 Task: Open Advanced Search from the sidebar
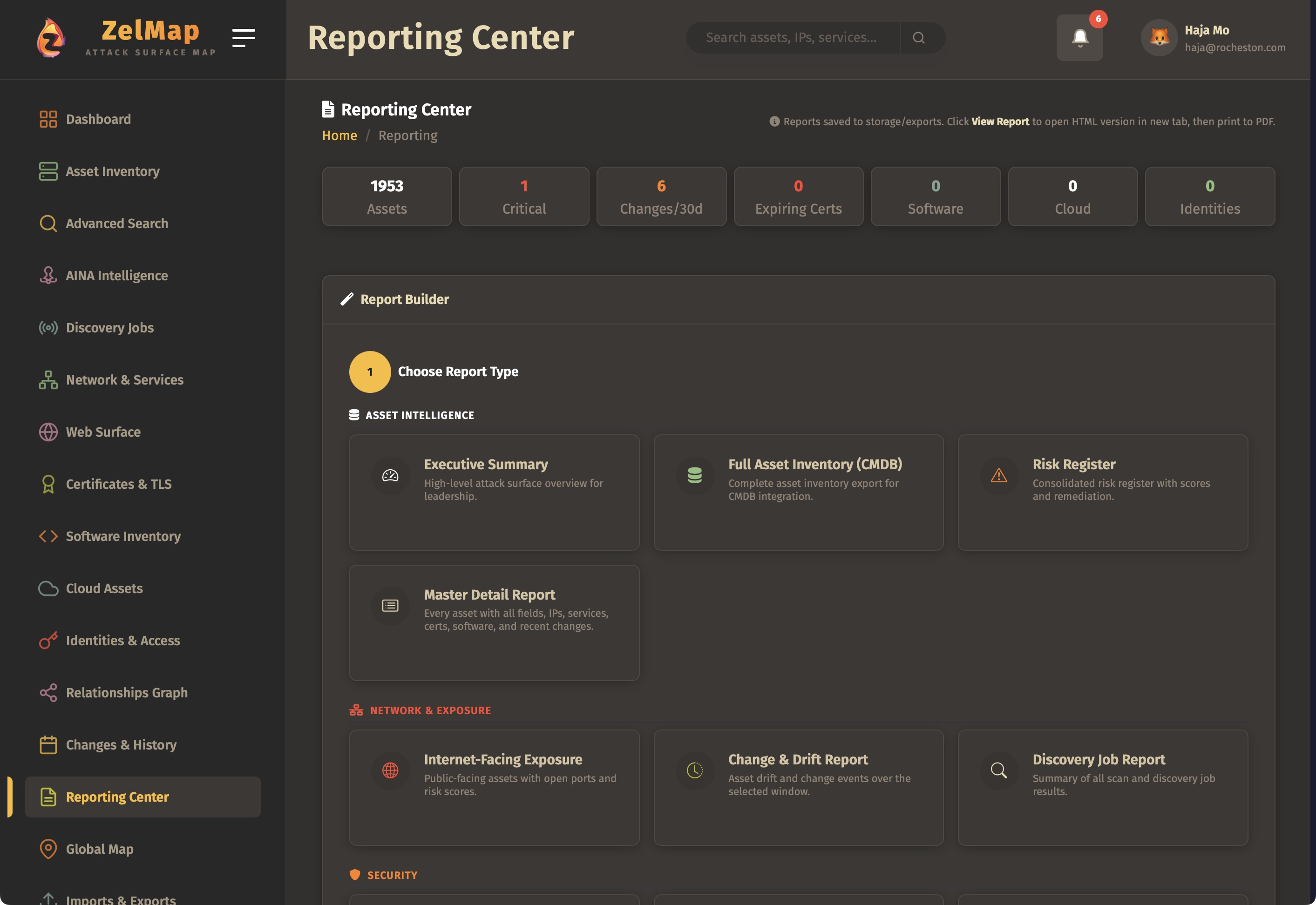pyautogui.click(x=116, y=223)
